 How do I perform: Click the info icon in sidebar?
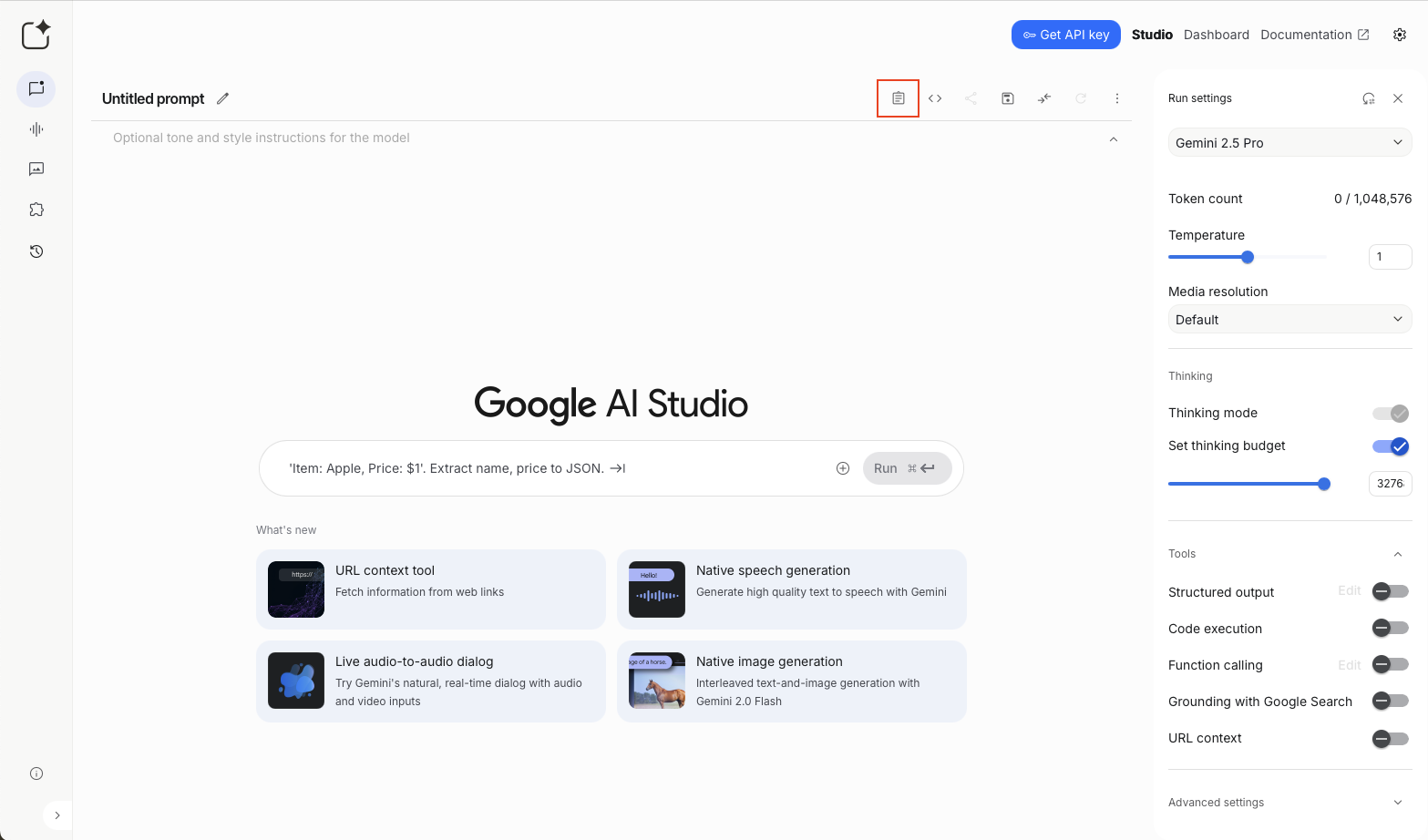coord(36,773)
